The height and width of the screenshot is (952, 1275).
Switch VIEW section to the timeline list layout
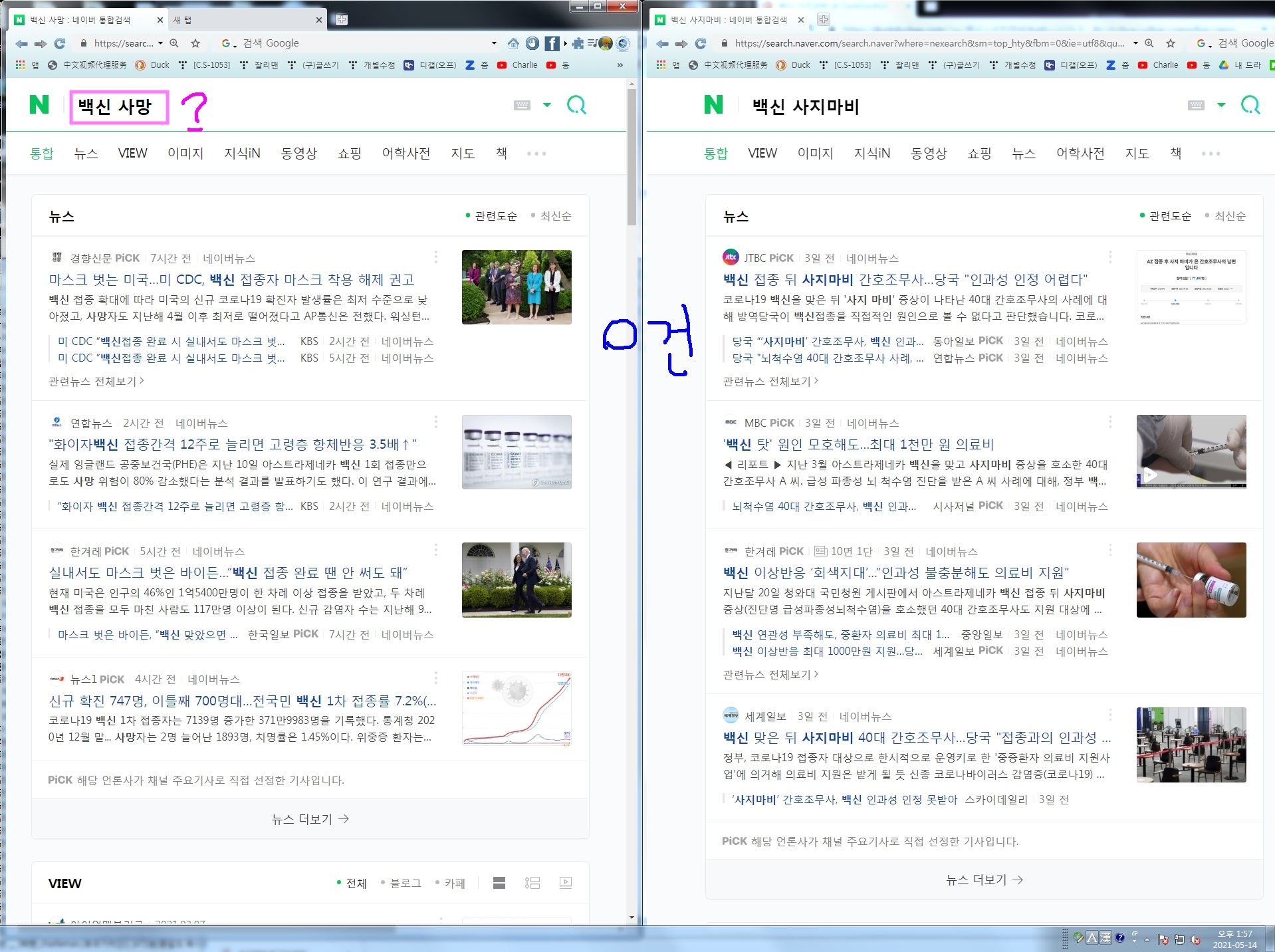click(532, 883)
